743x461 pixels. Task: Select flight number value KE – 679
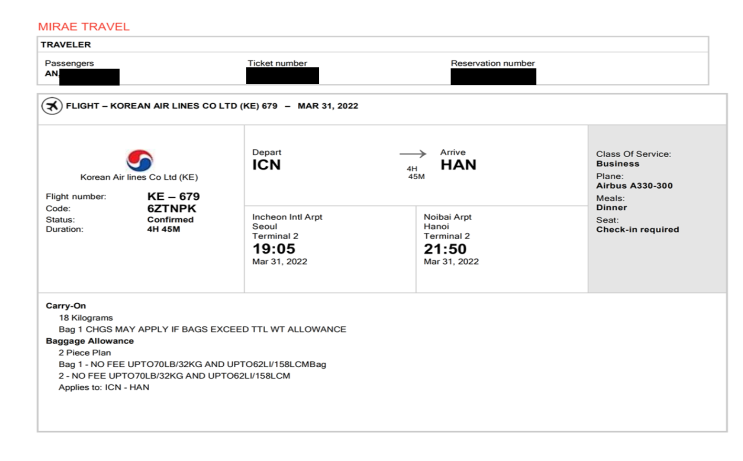[173, 196]
